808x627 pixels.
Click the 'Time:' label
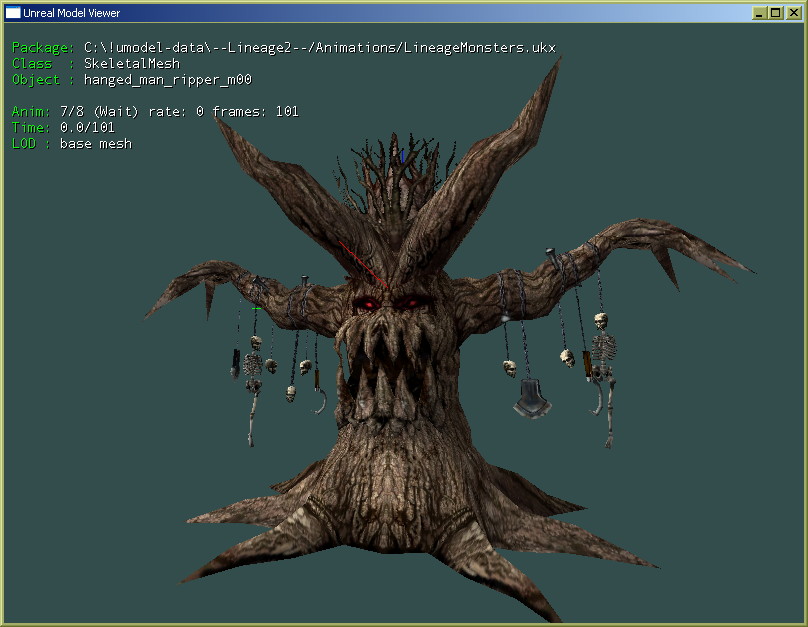(31, 128)
